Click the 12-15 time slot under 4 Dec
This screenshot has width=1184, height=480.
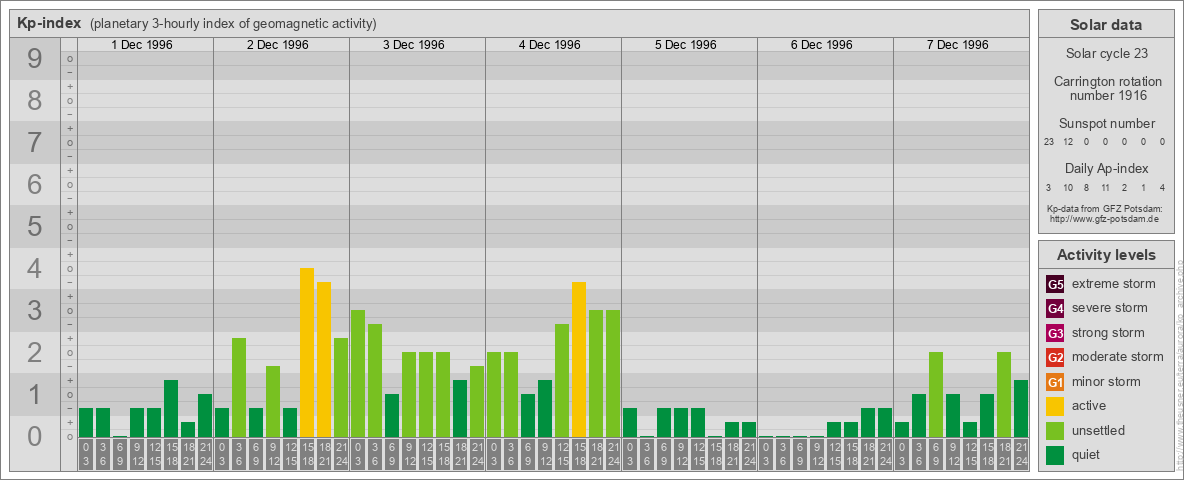tap(562, 454)
